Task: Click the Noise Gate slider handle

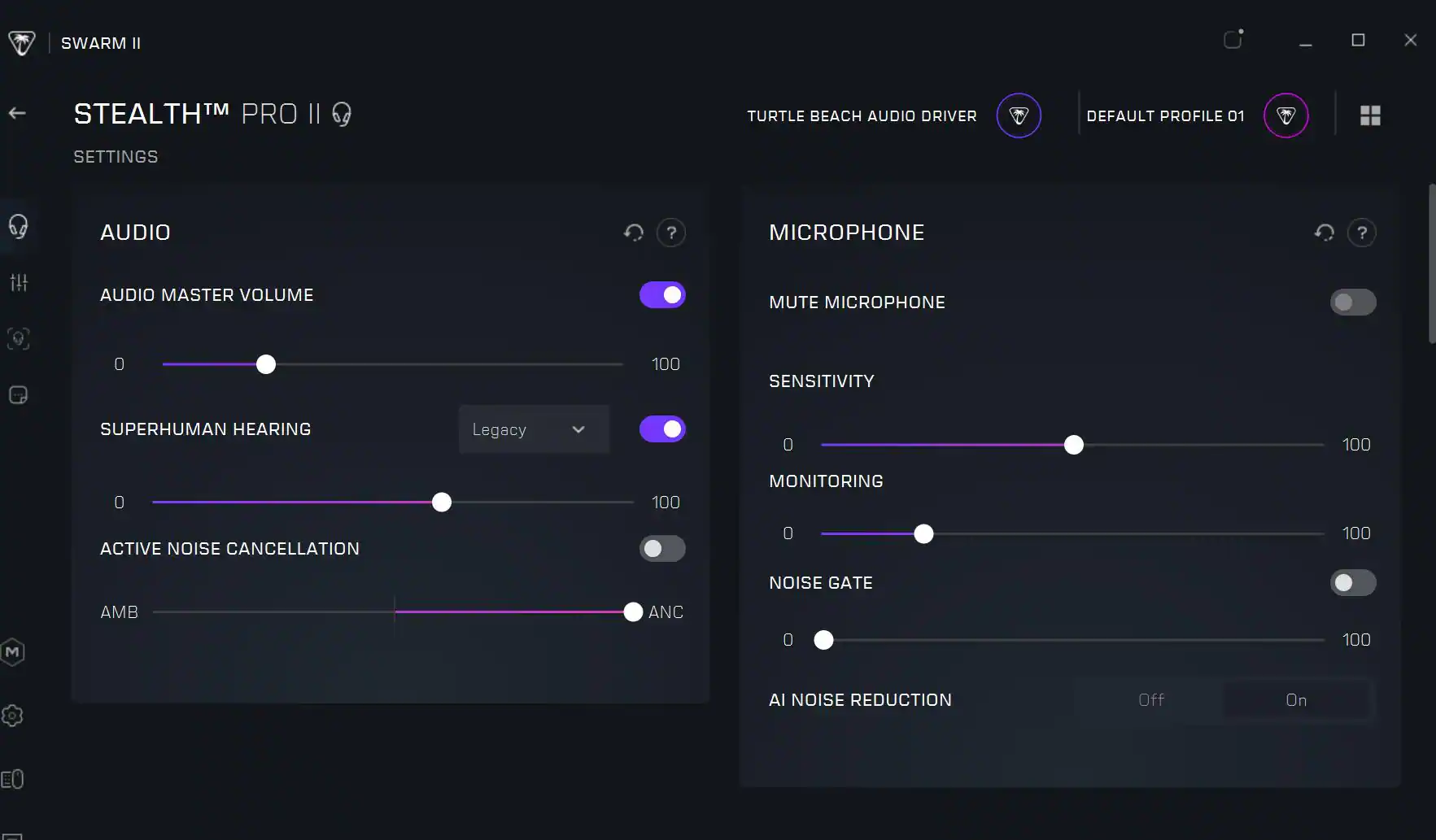Action: [x=823, y=641]
